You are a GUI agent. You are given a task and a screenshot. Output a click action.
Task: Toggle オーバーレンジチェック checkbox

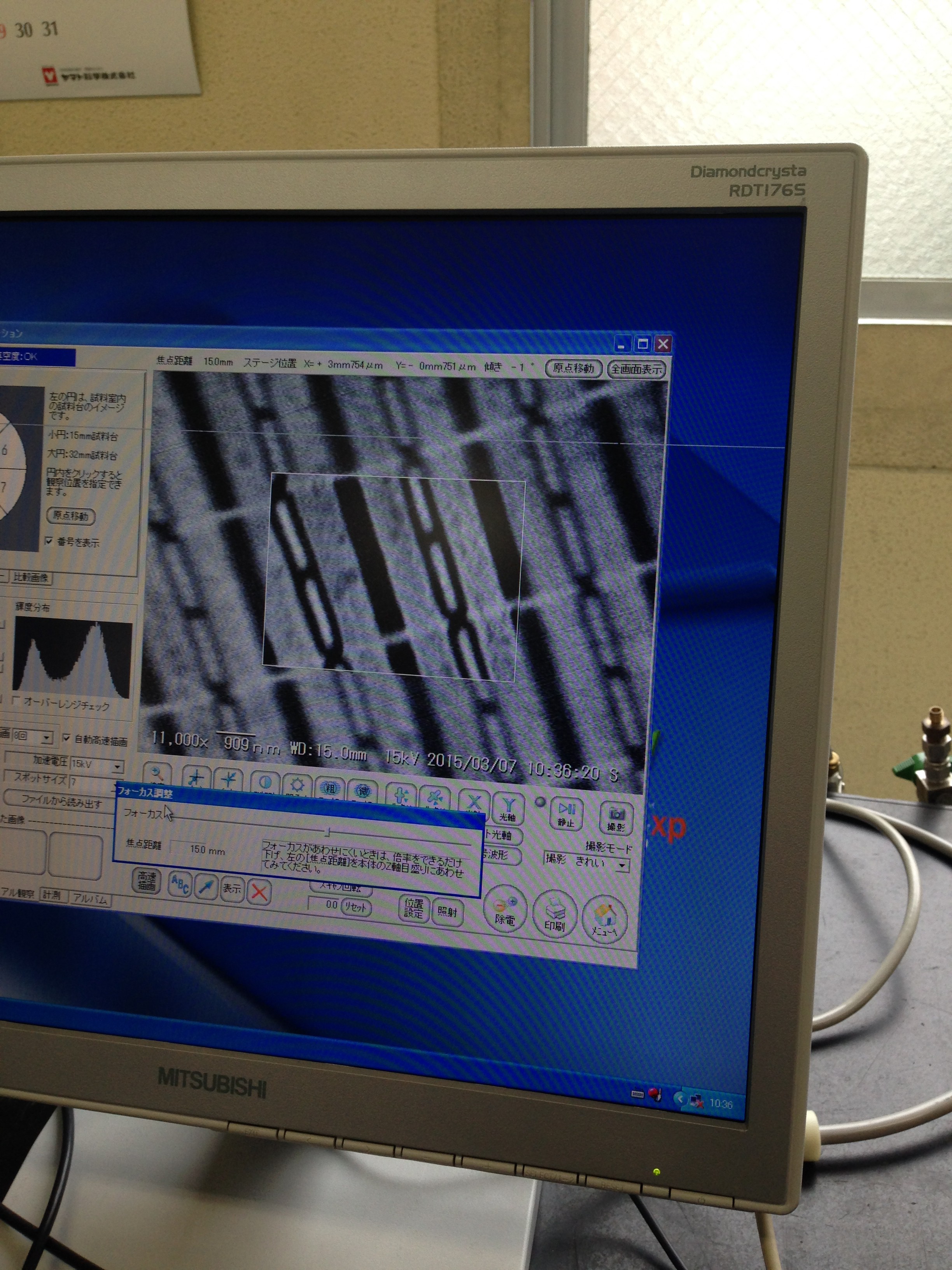[16, 700]
